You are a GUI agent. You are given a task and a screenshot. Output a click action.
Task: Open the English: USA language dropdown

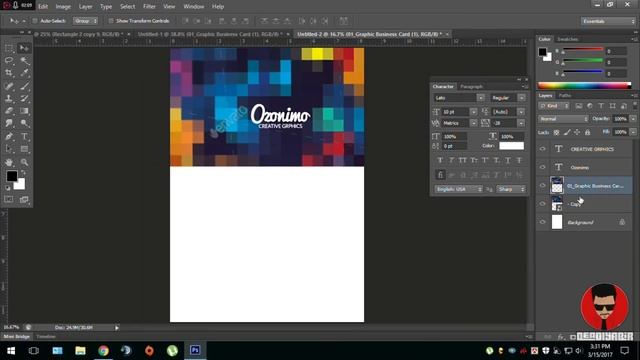coord(459,189)
